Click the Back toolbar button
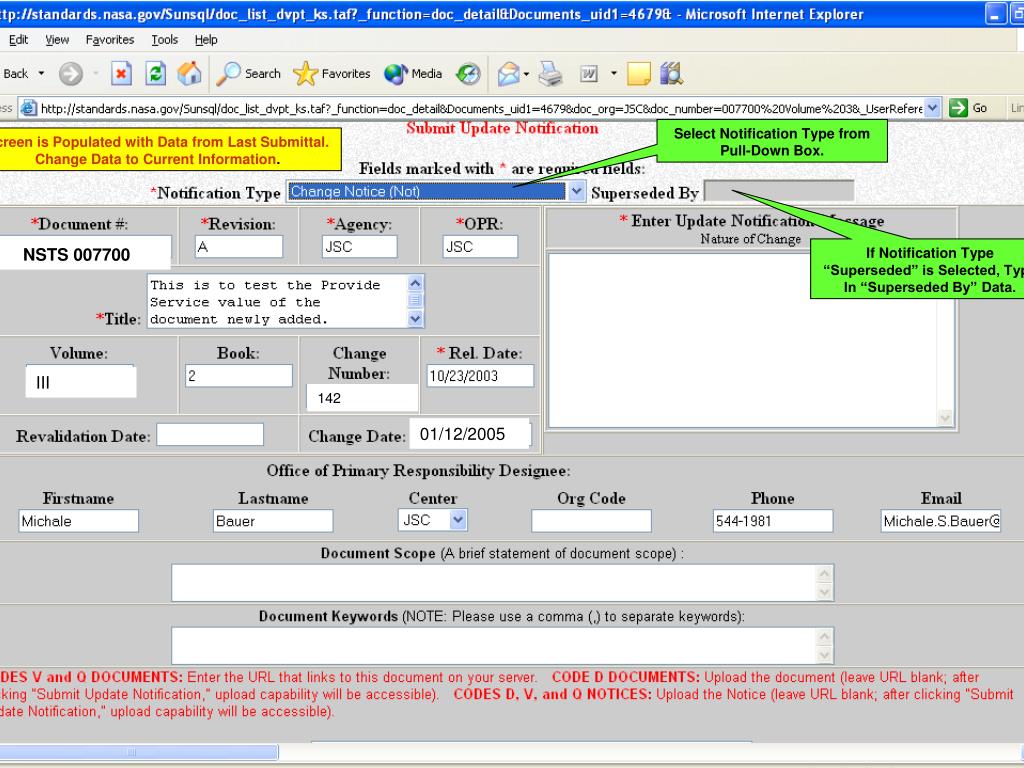1024x768 pixels. pyautogui.click(x=16, y=74)
